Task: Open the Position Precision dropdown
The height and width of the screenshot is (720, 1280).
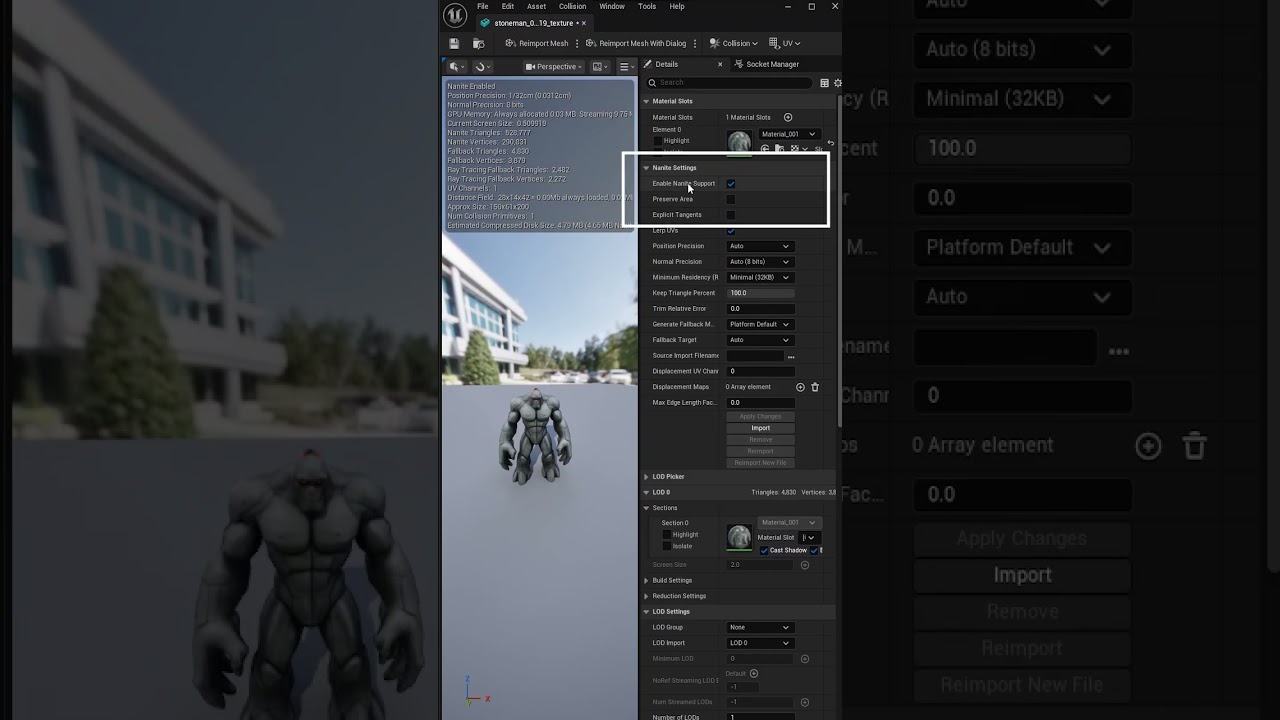Action: pos(760,246)
